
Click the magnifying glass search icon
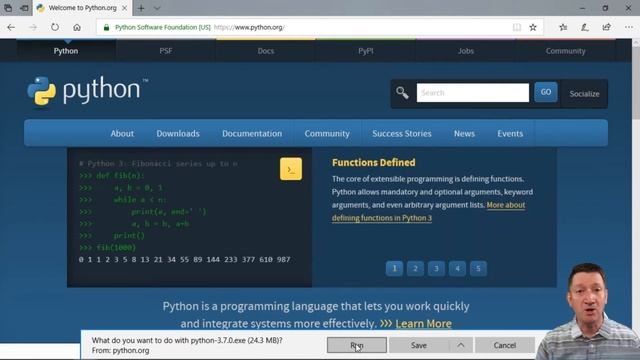402,93
